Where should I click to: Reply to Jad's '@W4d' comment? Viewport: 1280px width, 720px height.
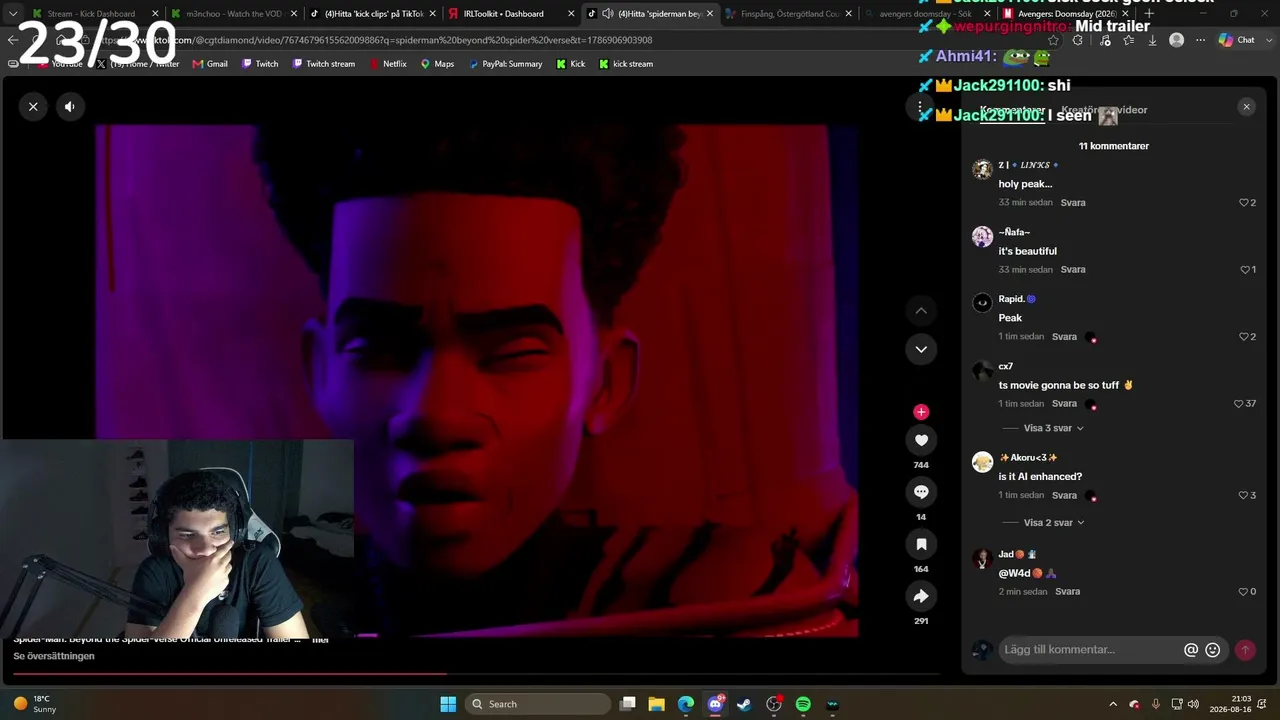1068,591
